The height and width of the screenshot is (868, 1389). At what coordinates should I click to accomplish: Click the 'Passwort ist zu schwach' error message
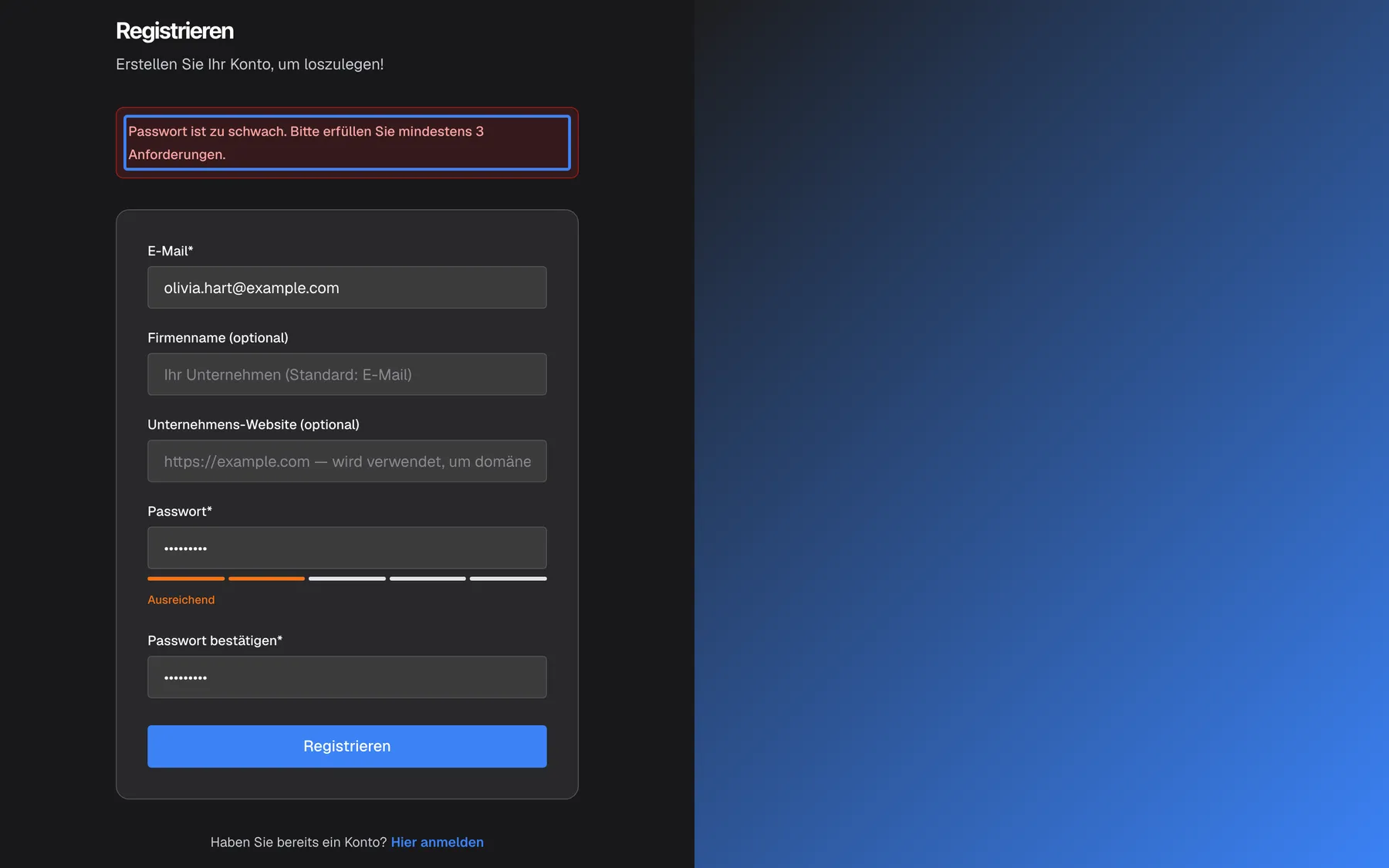pyautogui.click(x=347, y=143)
